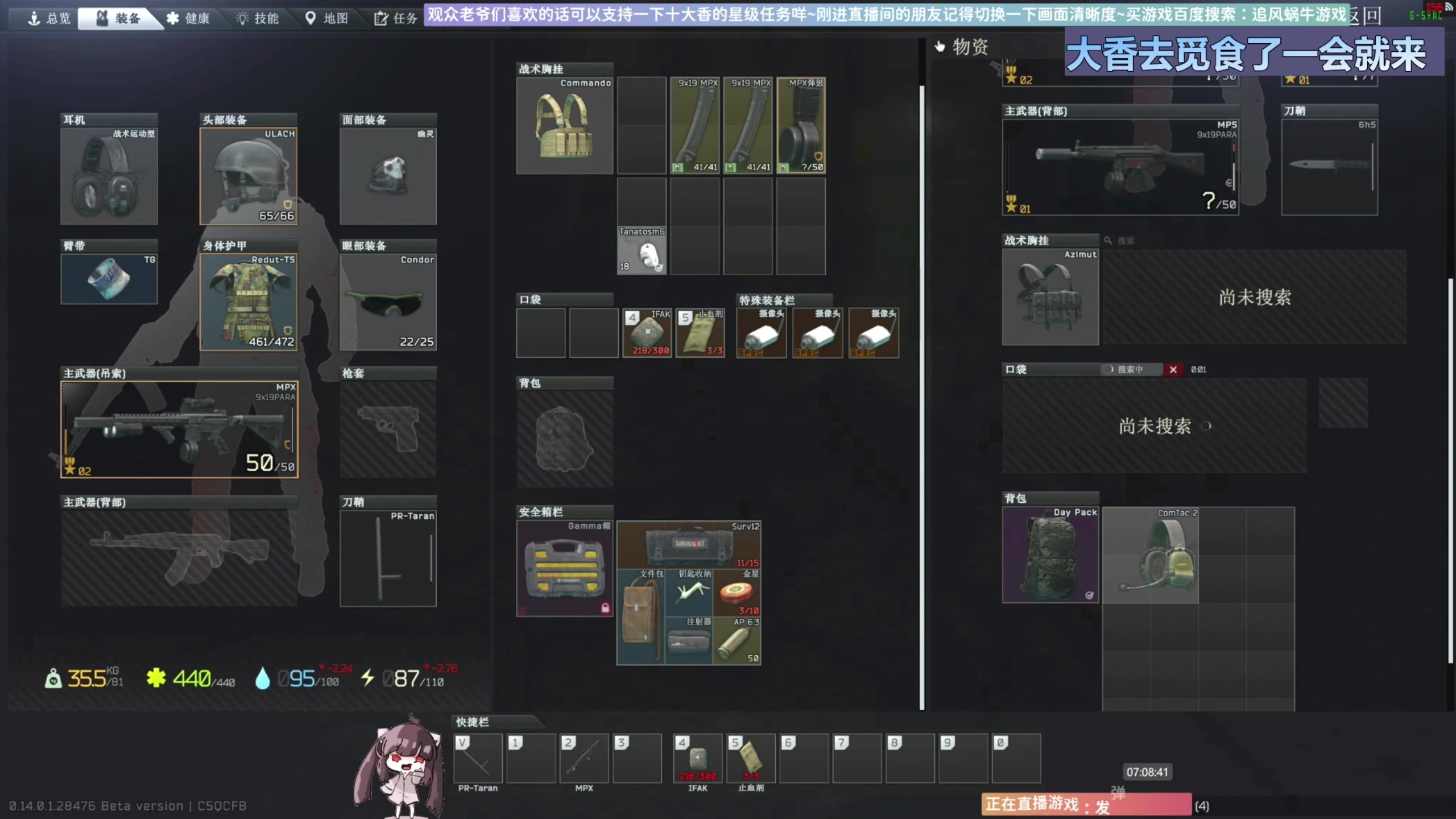Image resolution: width=1456 pixels, height=819 pixels.
Task: Select the third 摄像头 camera item
Action: pyautogui.click(x=874, y=333)
